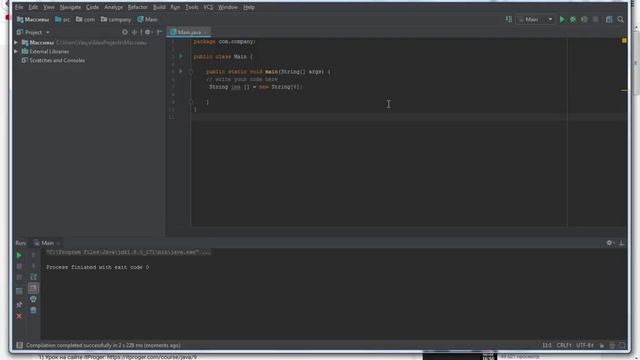Go up the stack trace arrow
This screenshot has height=360, width=640.
click(x=33, y=255)
